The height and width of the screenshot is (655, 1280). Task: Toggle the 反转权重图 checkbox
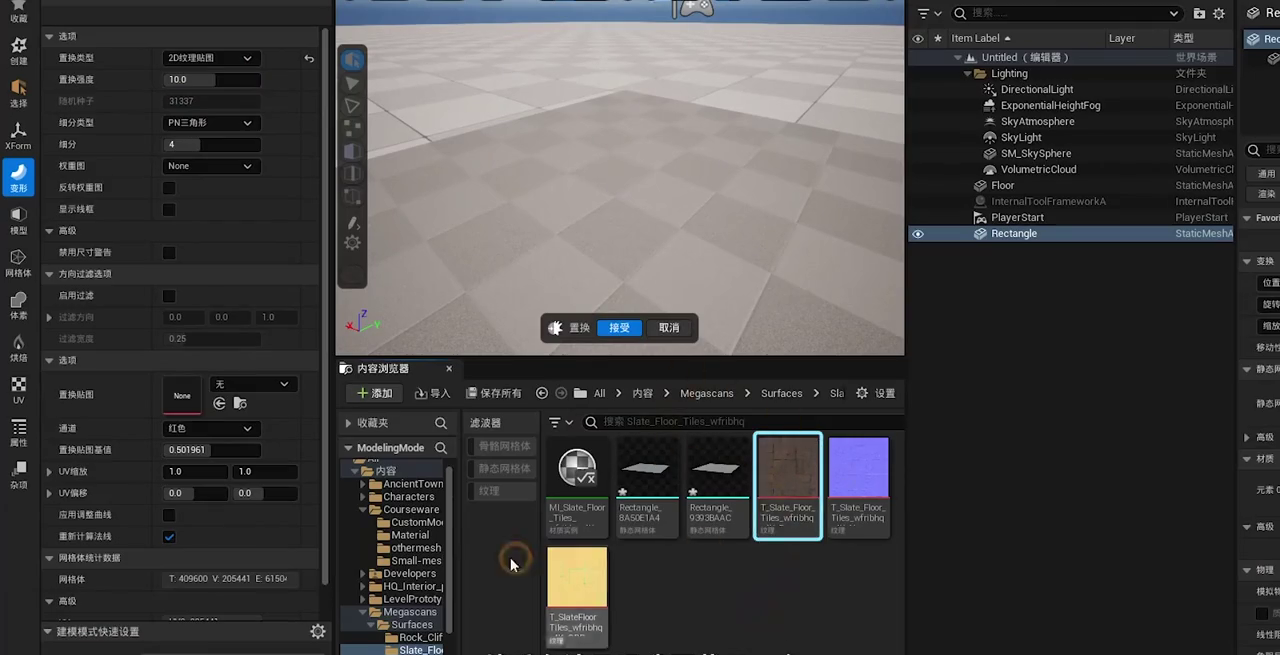tap(169, 188)
